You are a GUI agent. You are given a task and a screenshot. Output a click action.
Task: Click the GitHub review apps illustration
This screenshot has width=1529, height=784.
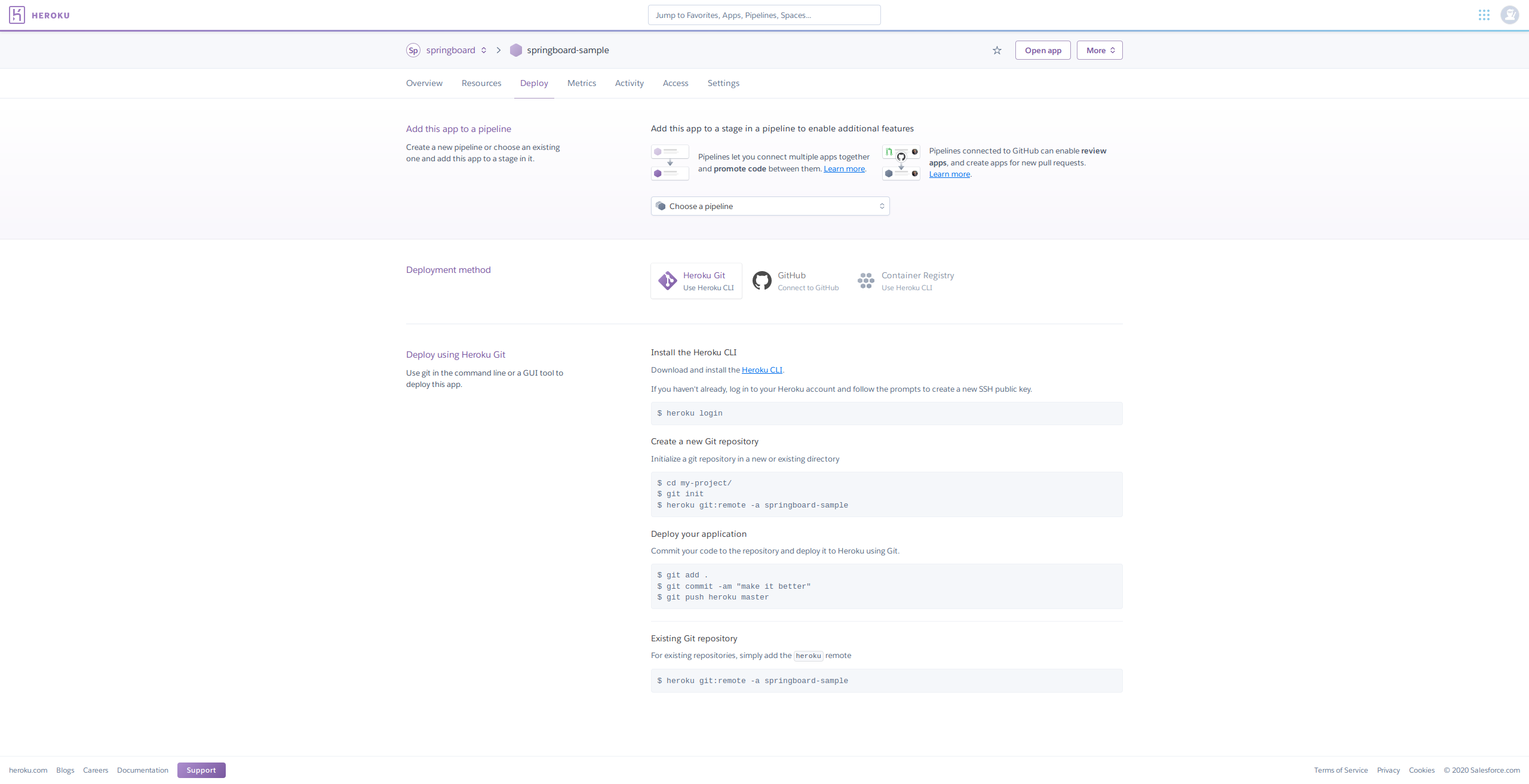coord(901,162)
